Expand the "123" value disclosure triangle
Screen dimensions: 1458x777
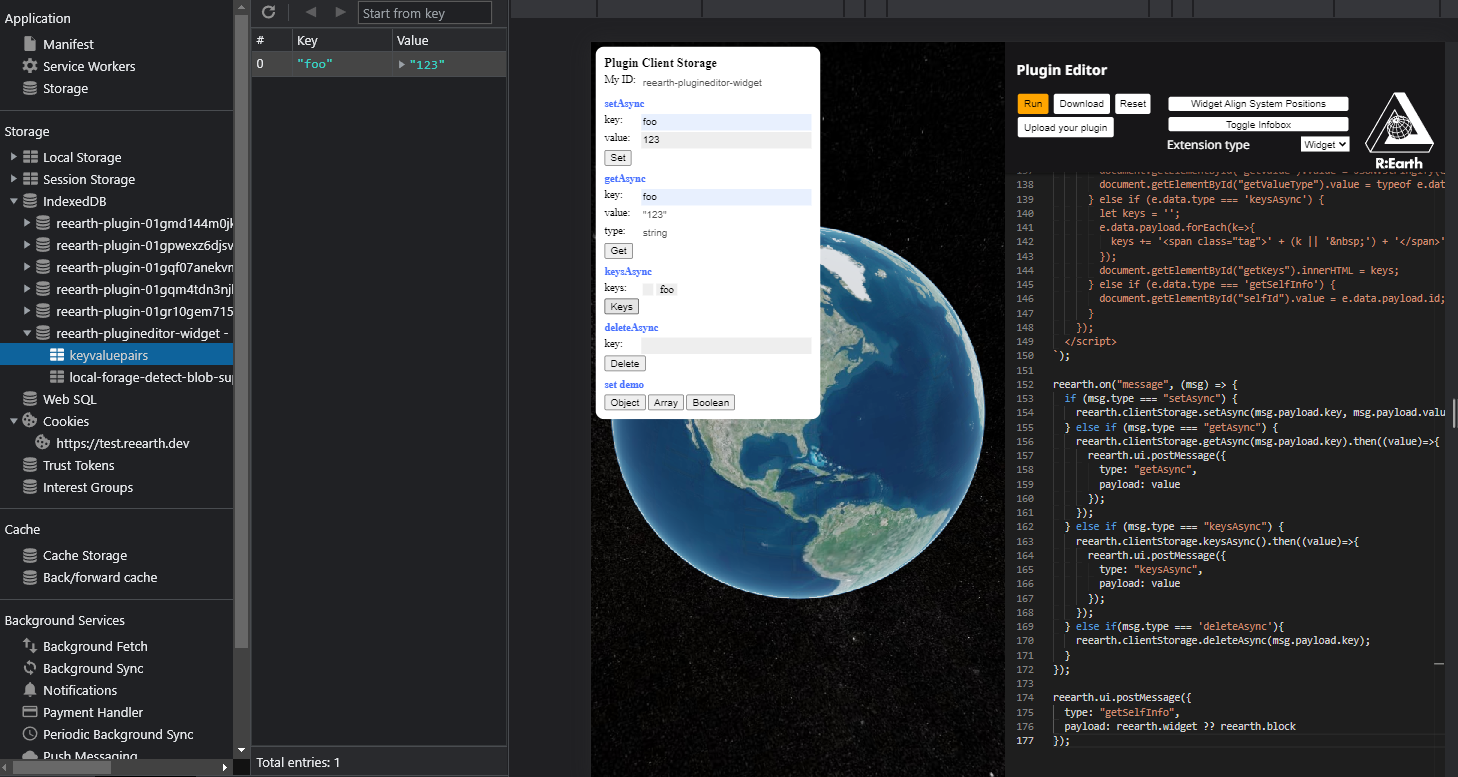pos(402,64)
